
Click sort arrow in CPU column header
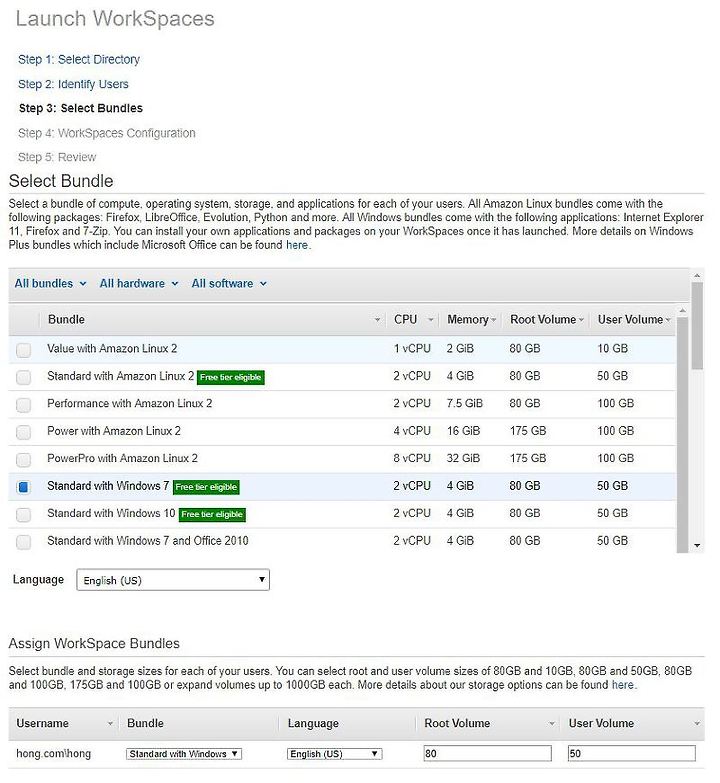(x=430, y=320)
